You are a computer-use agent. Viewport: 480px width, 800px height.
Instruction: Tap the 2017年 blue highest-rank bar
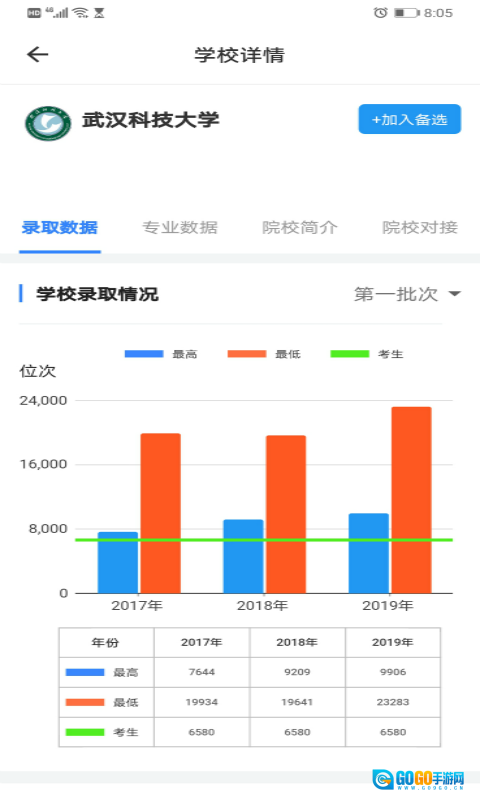pyautogui.click(x=118, y=562)
